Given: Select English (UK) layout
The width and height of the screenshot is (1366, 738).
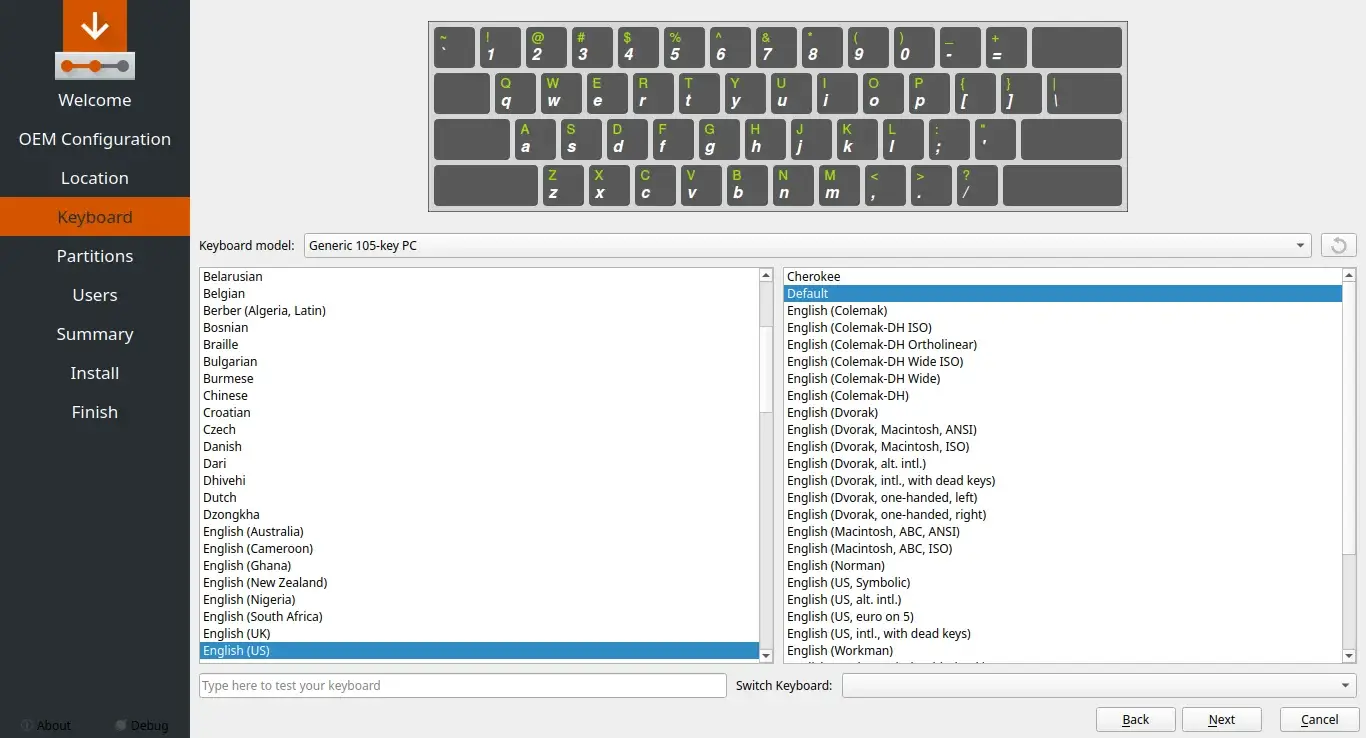Looking at the screenshot, I should click(x=480, y=633).
